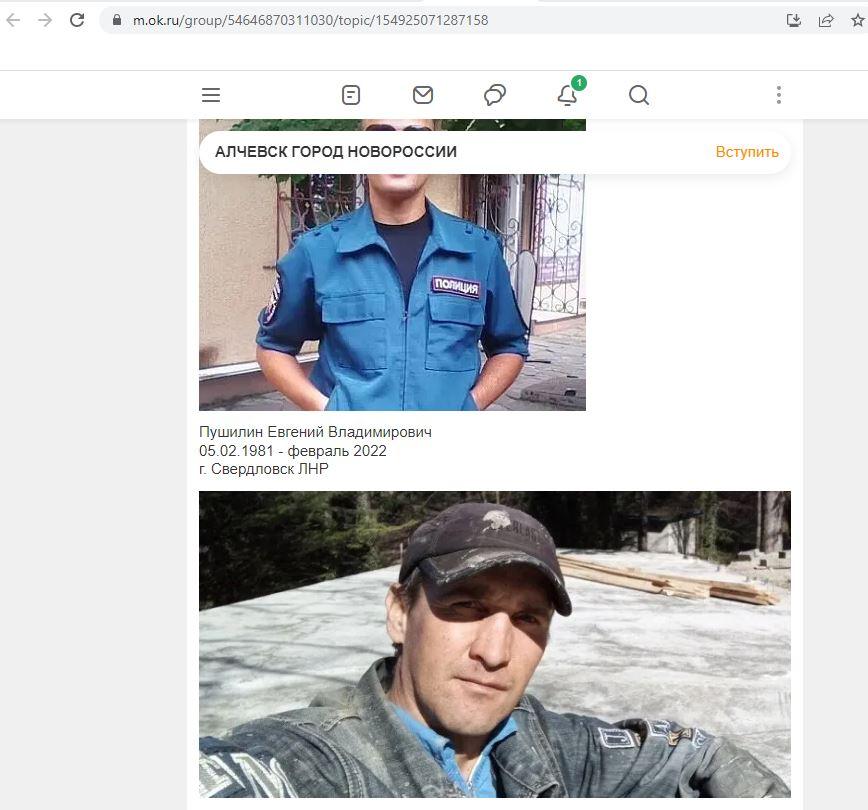868x810 pixels.
Task: Bookmark this page with the star icon
Action: (x=858, y=20)
